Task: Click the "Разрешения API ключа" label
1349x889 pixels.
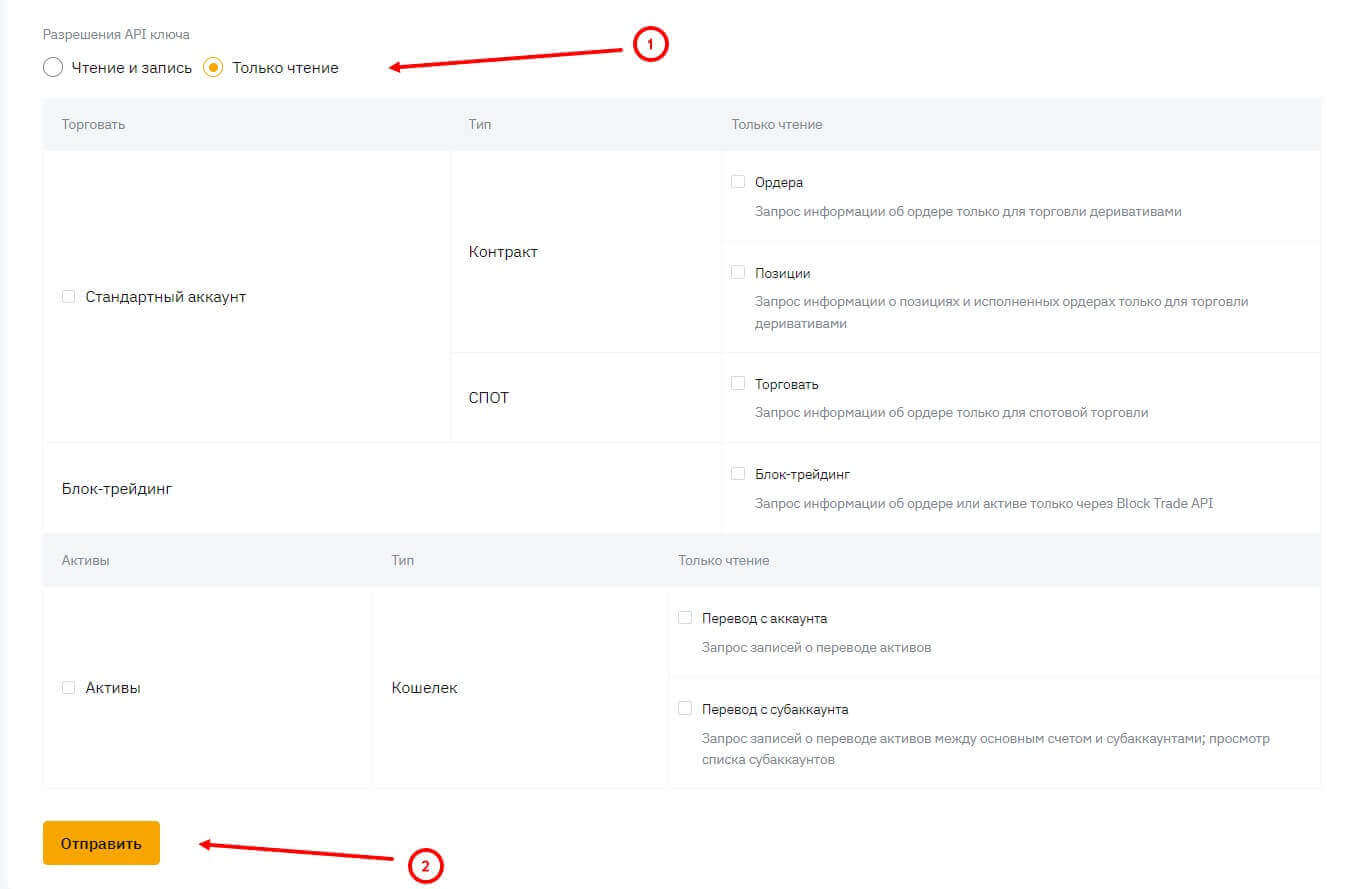Action: 116,35
